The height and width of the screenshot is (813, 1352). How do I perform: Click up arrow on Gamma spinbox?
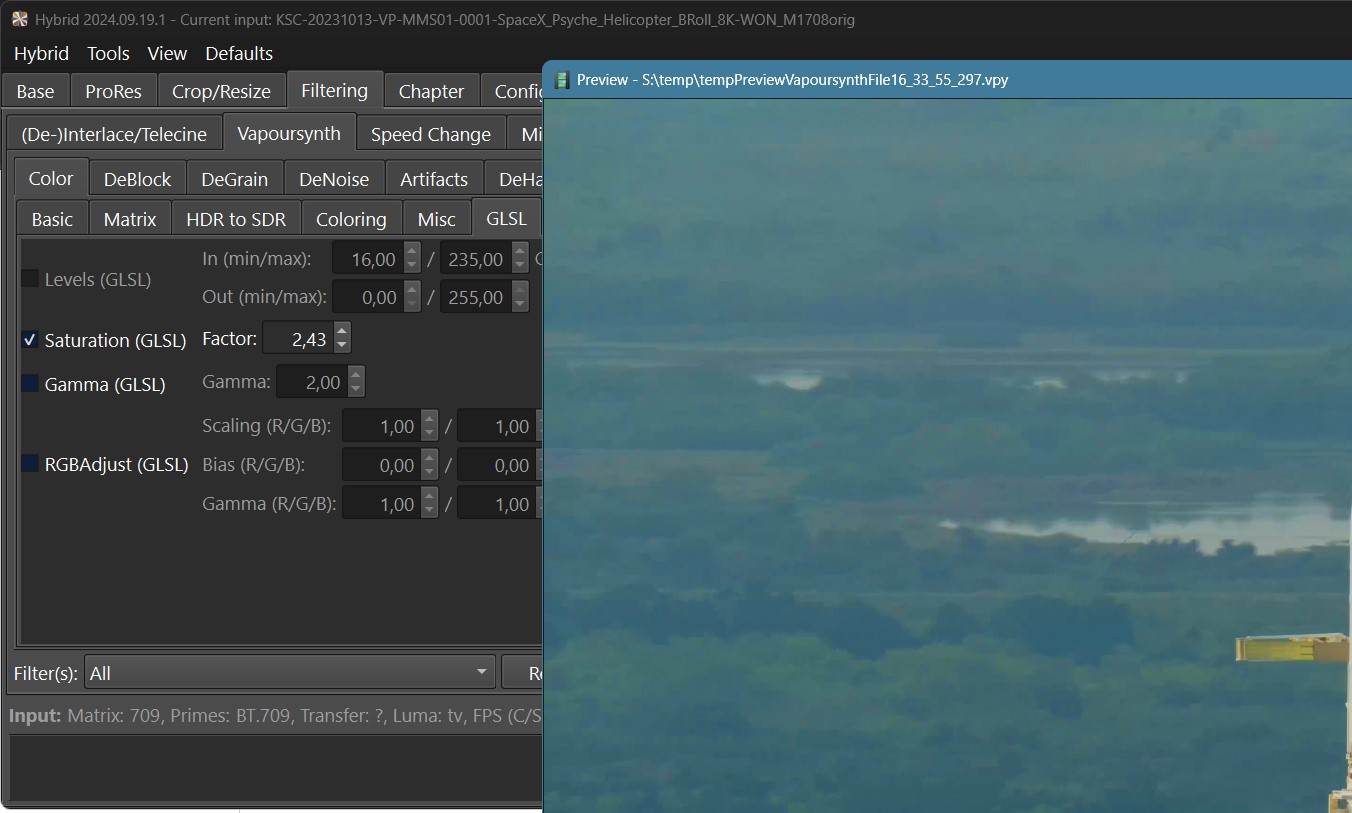356,375
